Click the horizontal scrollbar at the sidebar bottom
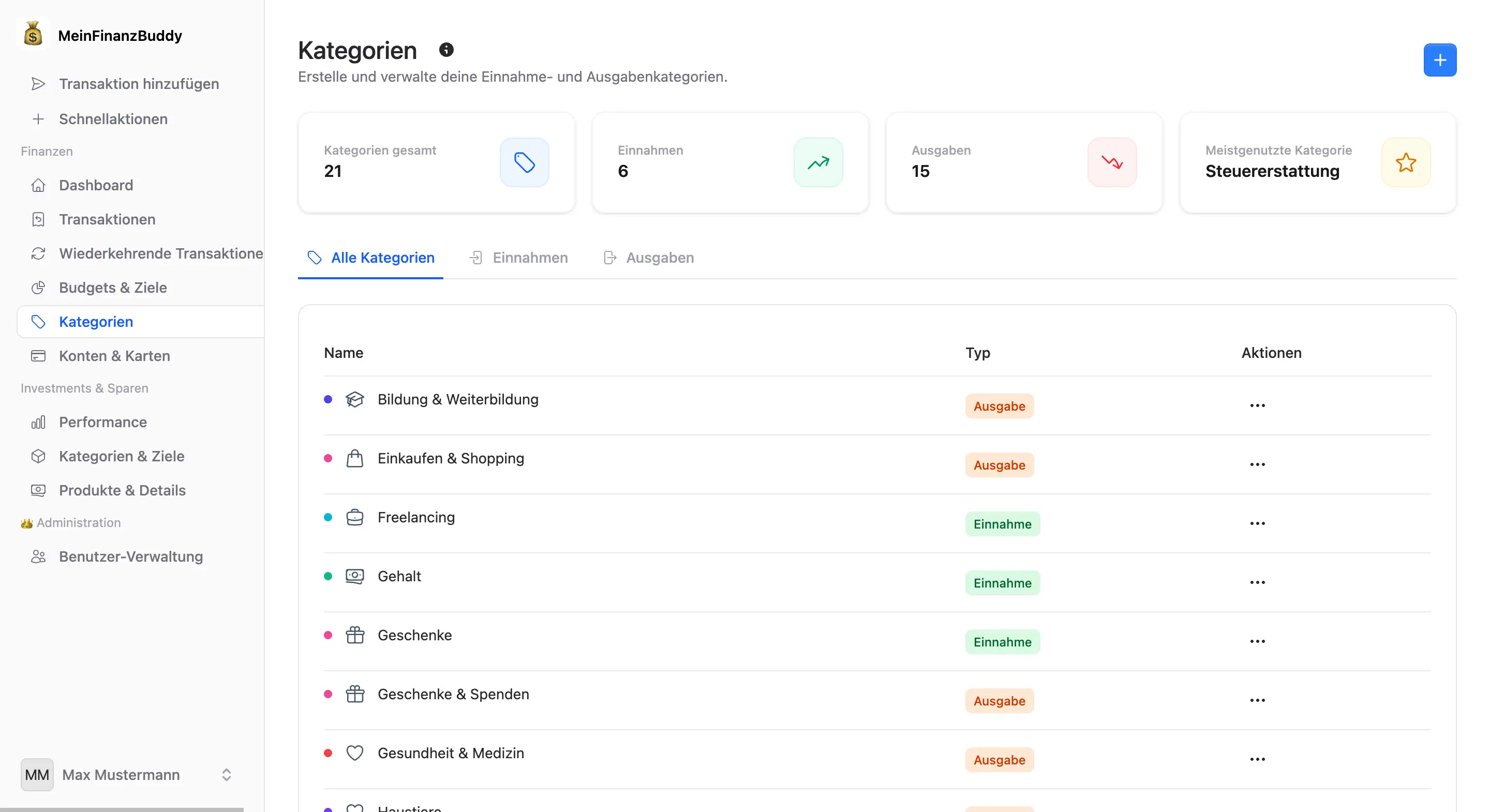This screenshot has height=812, width=1490. [x=123, y=808]
